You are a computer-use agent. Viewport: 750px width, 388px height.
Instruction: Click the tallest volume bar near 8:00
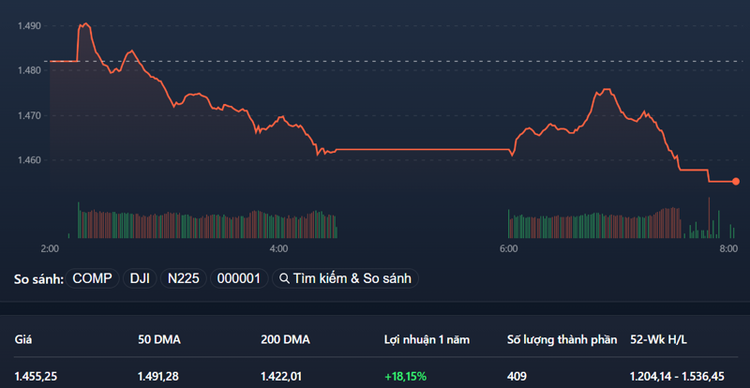[709, 218]
